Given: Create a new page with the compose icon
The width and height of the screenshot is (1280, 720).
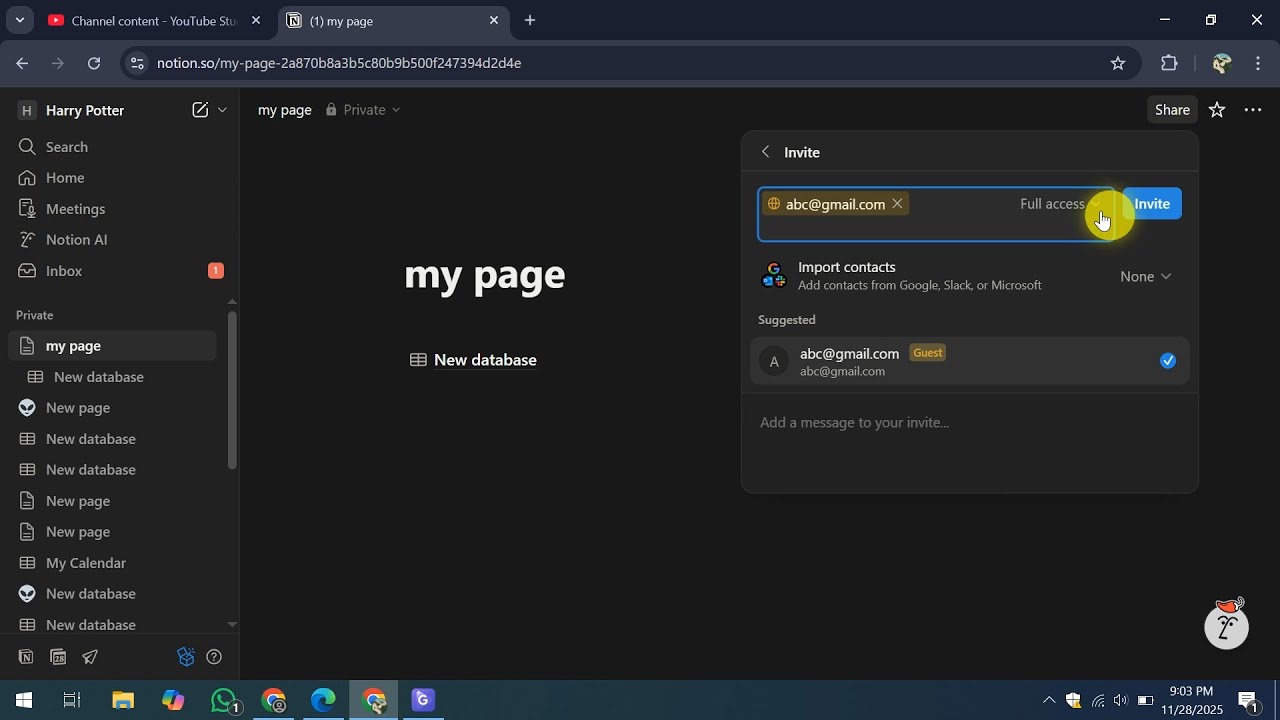Looking at the screenshot, I should tap(200, 110).
